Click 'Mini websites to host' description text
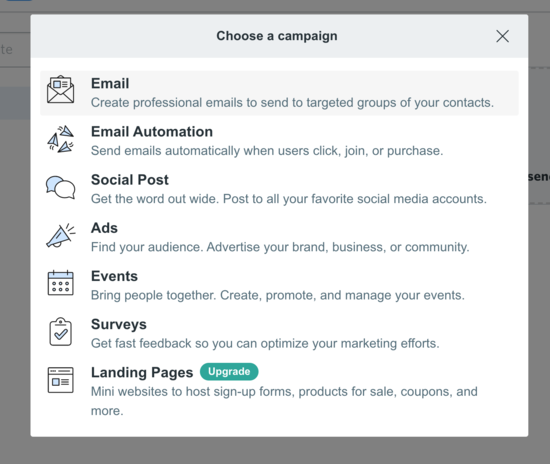The image size is (550, 464). [284, 401]
